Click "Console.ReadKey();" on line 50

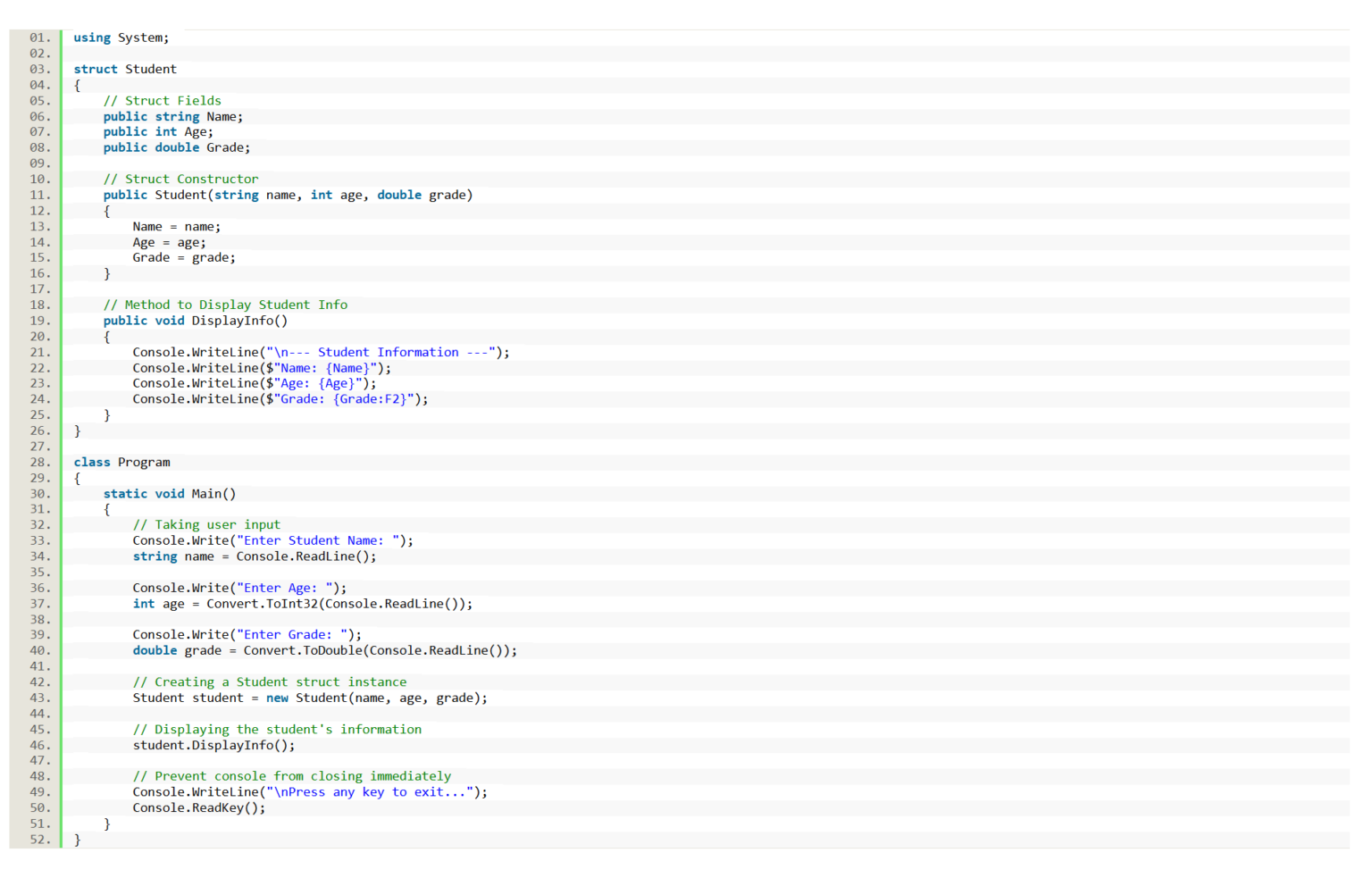197,807
